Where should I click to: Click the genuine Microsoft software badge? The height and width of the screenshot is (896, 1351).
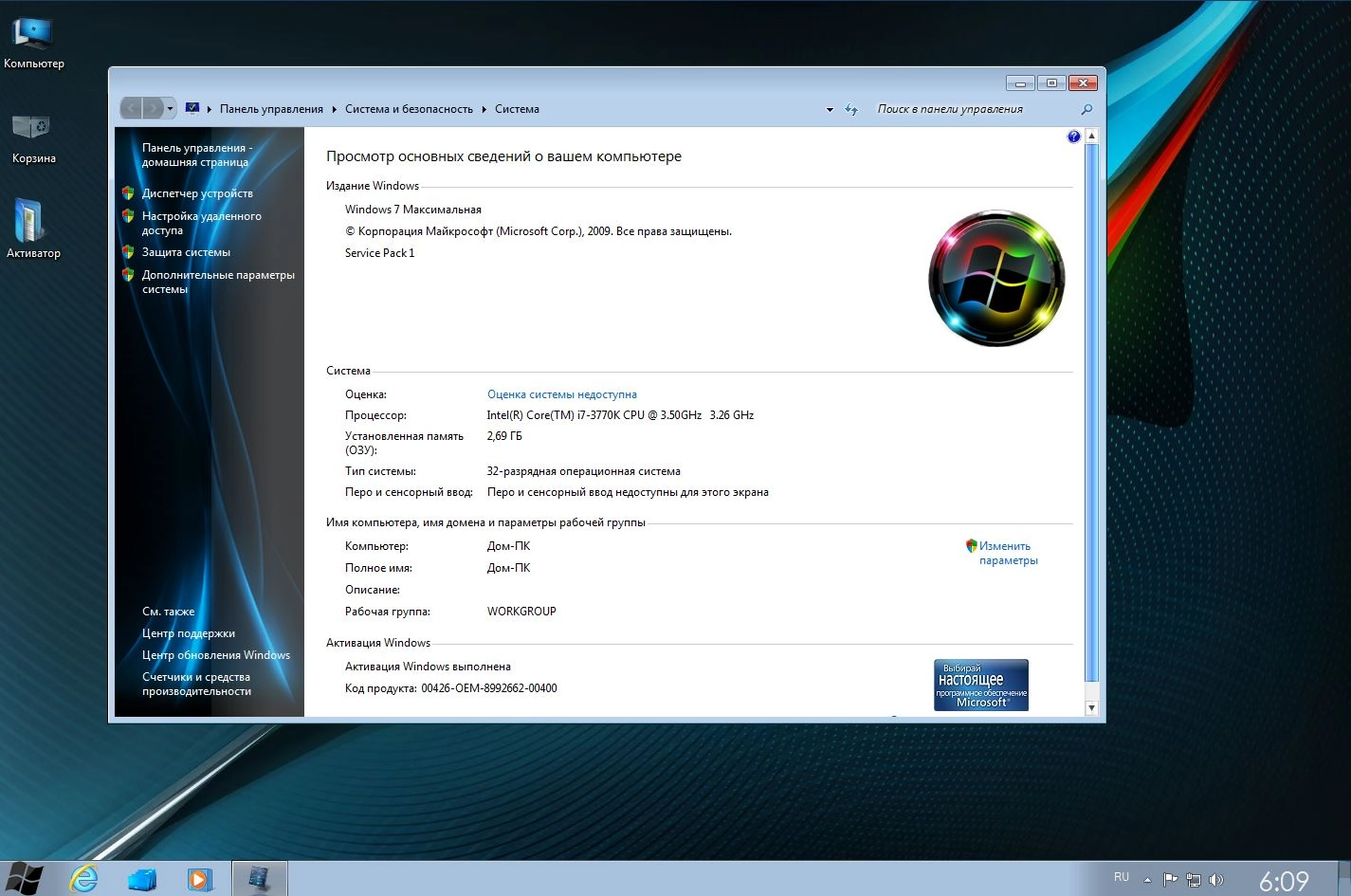click(x=981, y=685)
